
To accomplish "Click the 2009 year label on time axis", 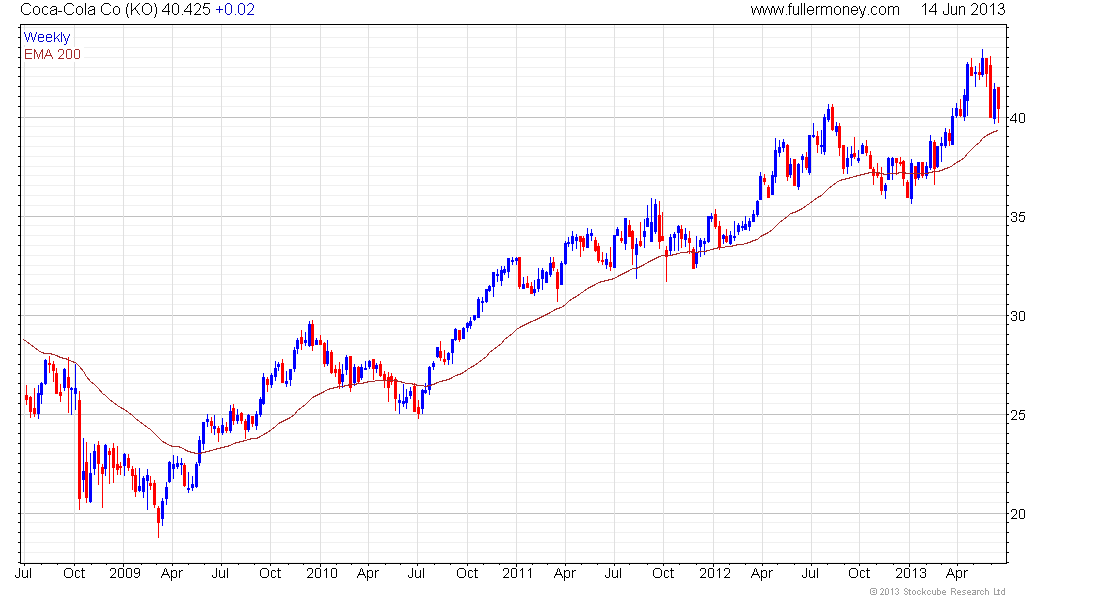I will [125, 573].
